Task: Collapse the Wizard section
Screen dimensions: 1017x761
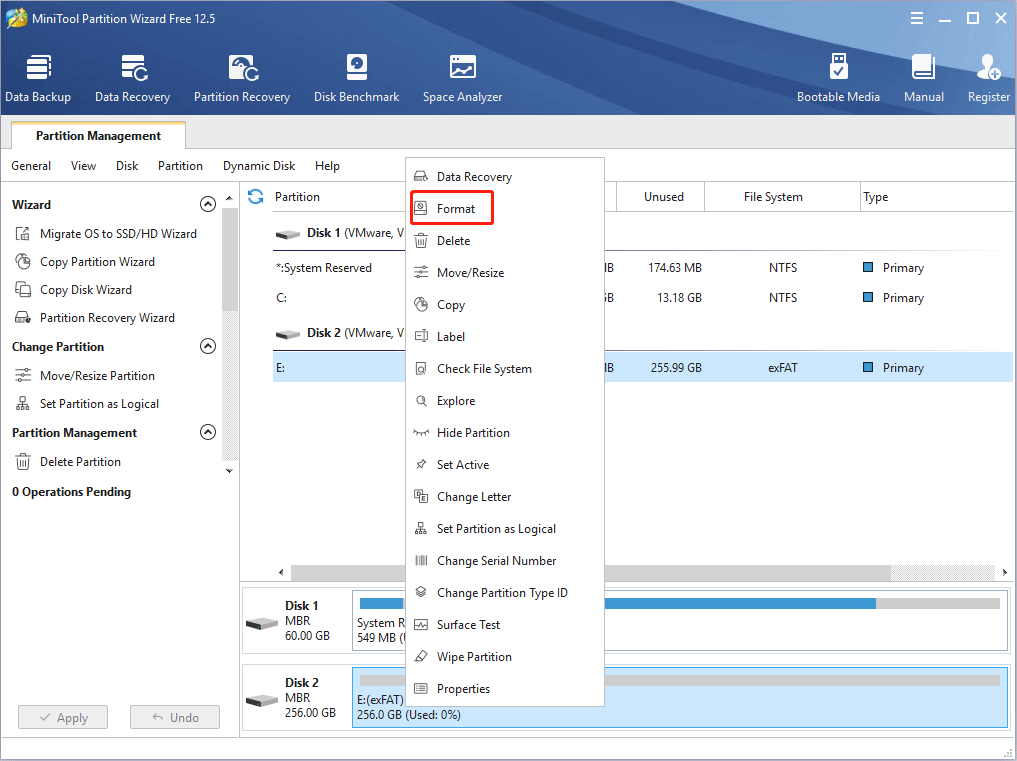Action: tap(208, 204)
